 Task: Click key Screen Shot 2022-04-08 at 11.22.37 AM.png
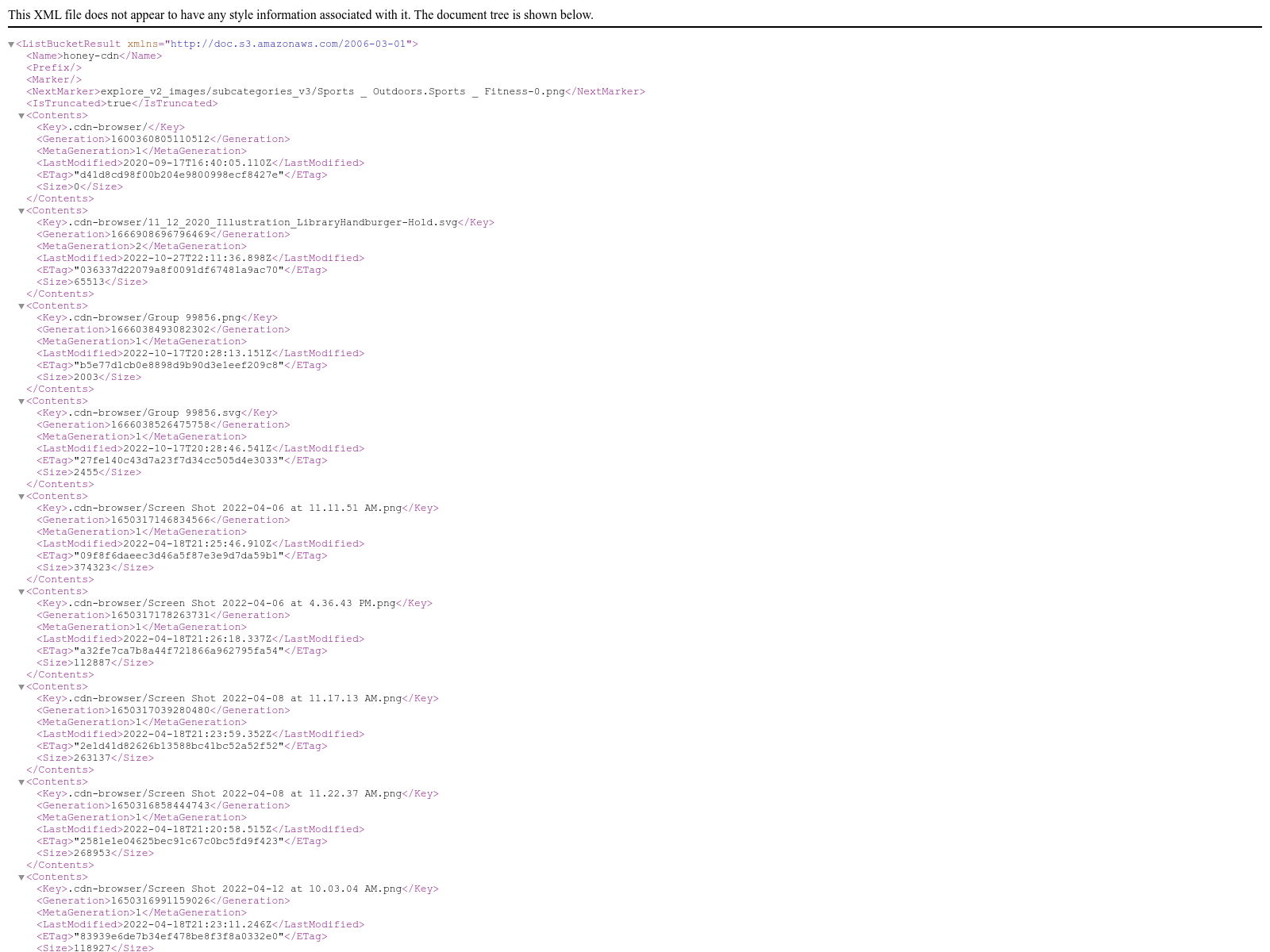coord(235,793)
